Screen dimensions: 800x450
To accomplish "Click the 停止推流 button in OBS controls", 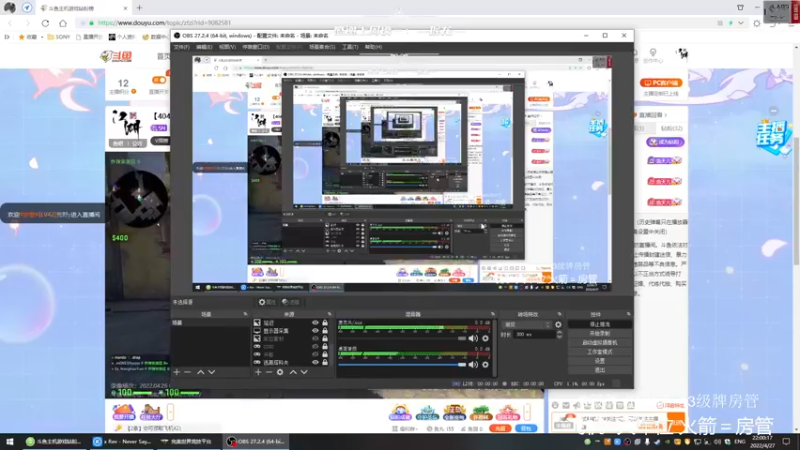I will coord(599,324).
